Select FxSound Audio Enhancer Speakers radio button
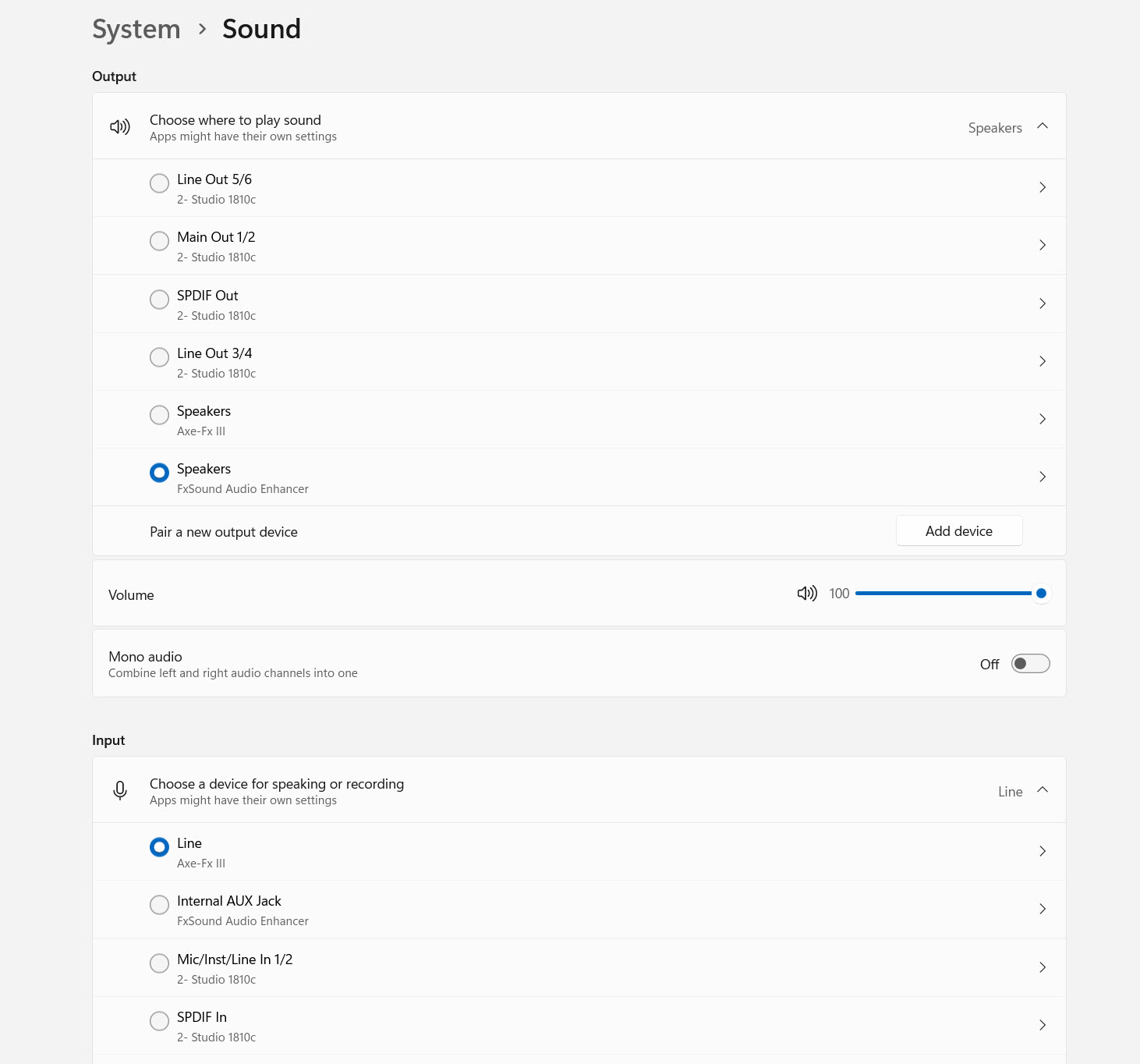1140x1064 pixels. point(159,473)
